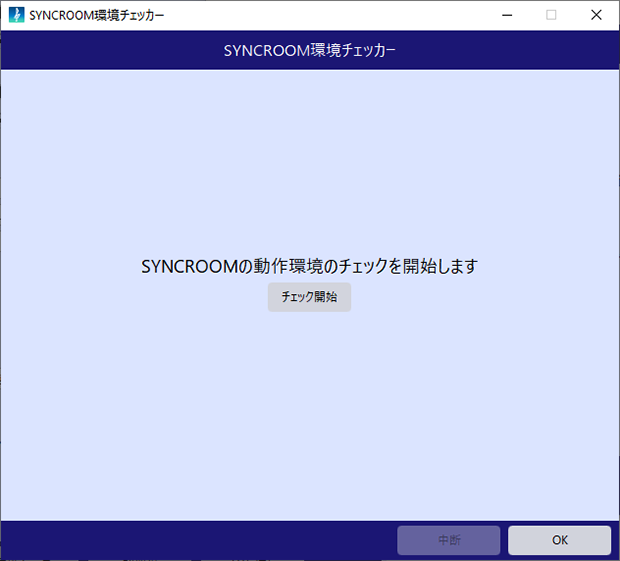Click the message SYNCROOMの動作環境のチェックを開始します
This screenshot has width=620, height=561.
pyautogui.click(x=310, y=266)
